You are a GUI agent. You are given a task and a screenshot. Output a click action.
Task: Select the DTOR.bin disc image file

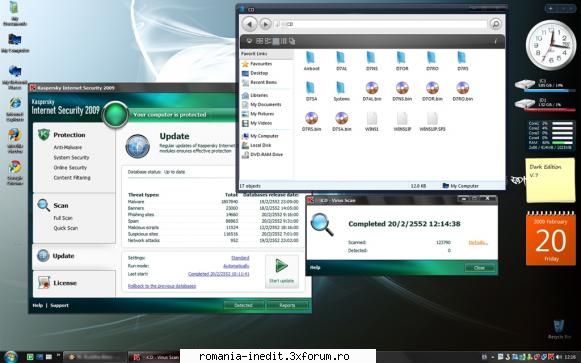click(432, 91)
